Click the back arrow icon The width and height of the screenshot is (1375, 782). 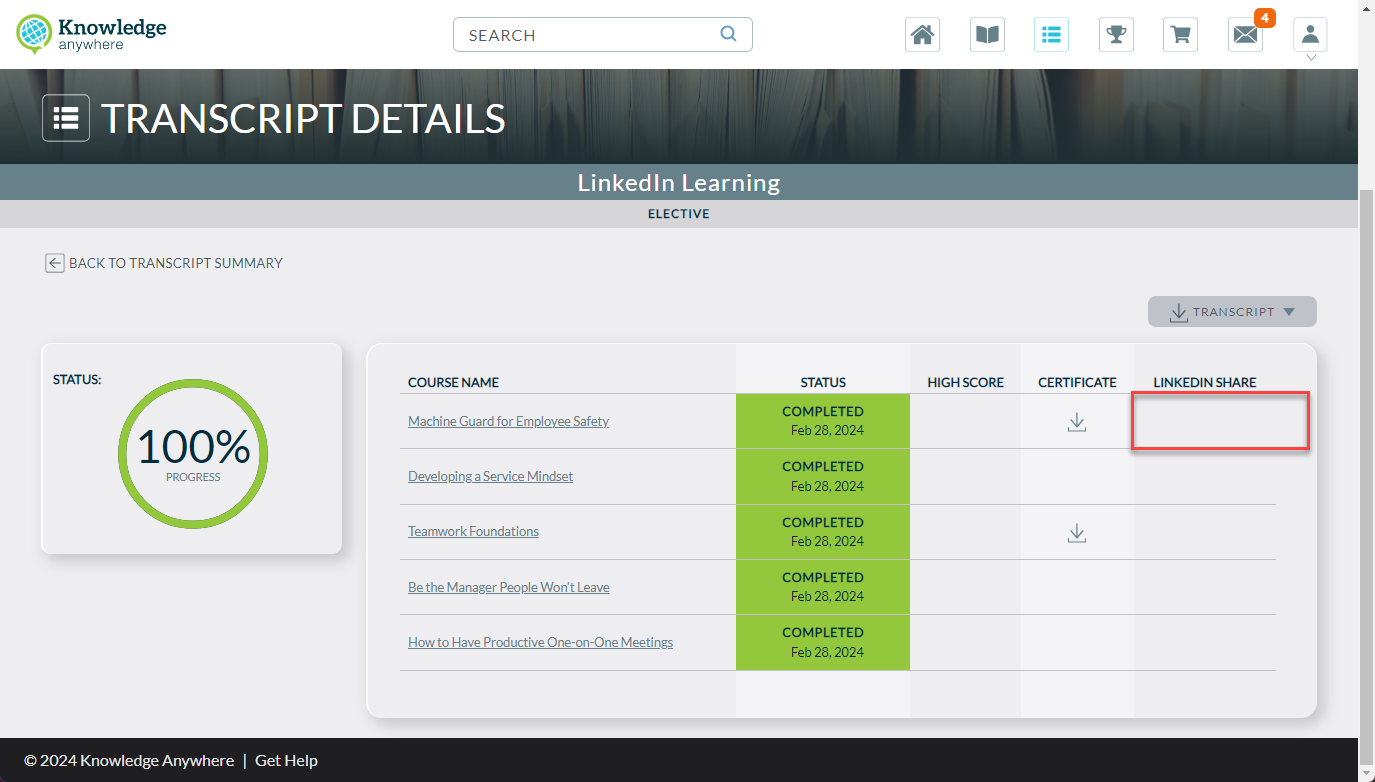55,263
